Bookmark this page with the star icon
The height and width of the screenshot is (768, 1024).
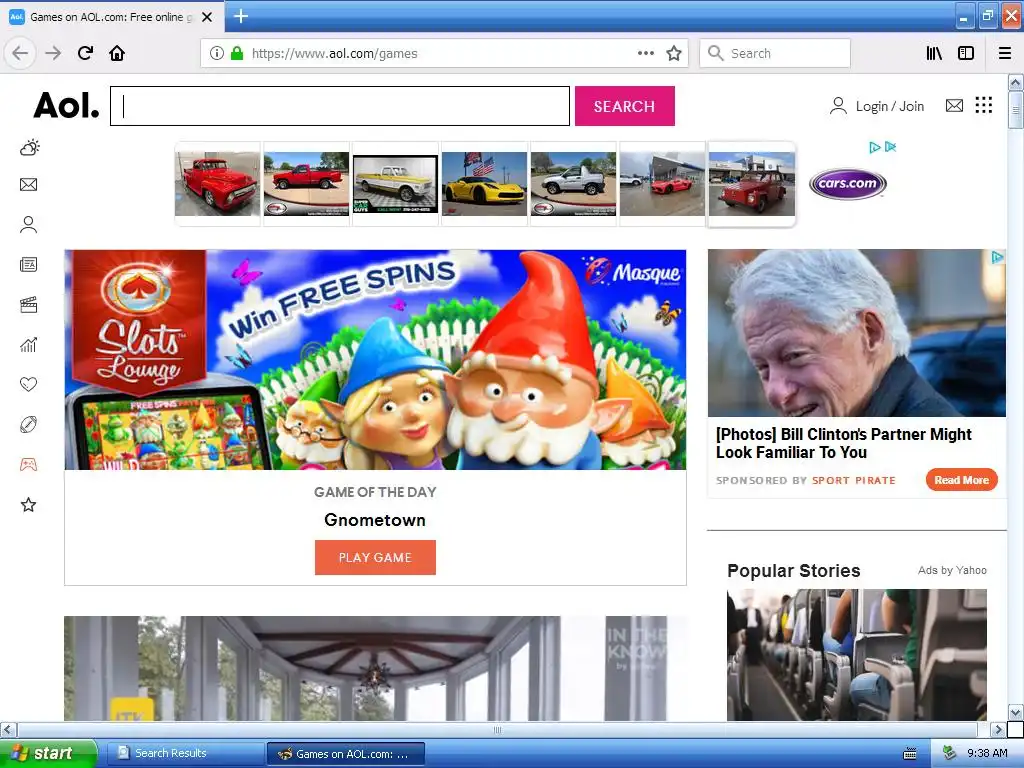(674, 53)
